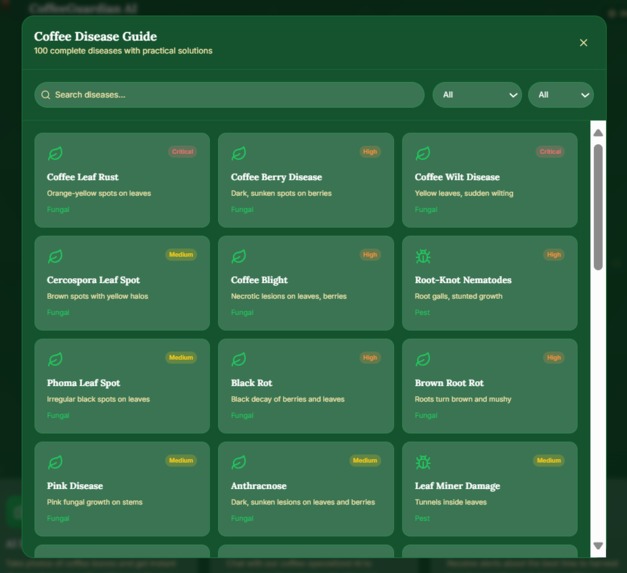Close the Coffee Disease Guide dialog
This screenshot has height=573, width=627.
(x=583, y=43)
